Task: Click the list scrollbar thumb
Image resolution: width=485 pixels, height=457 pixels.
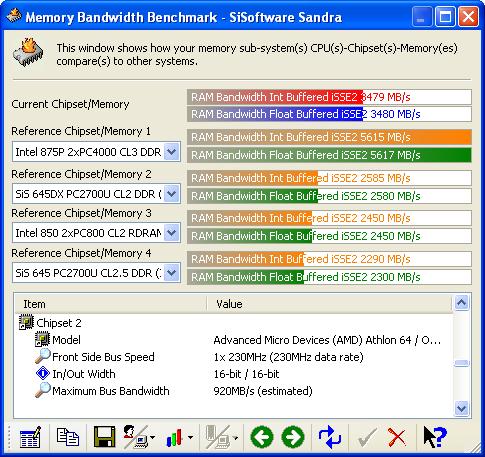Action: click(x=462, y=363)
